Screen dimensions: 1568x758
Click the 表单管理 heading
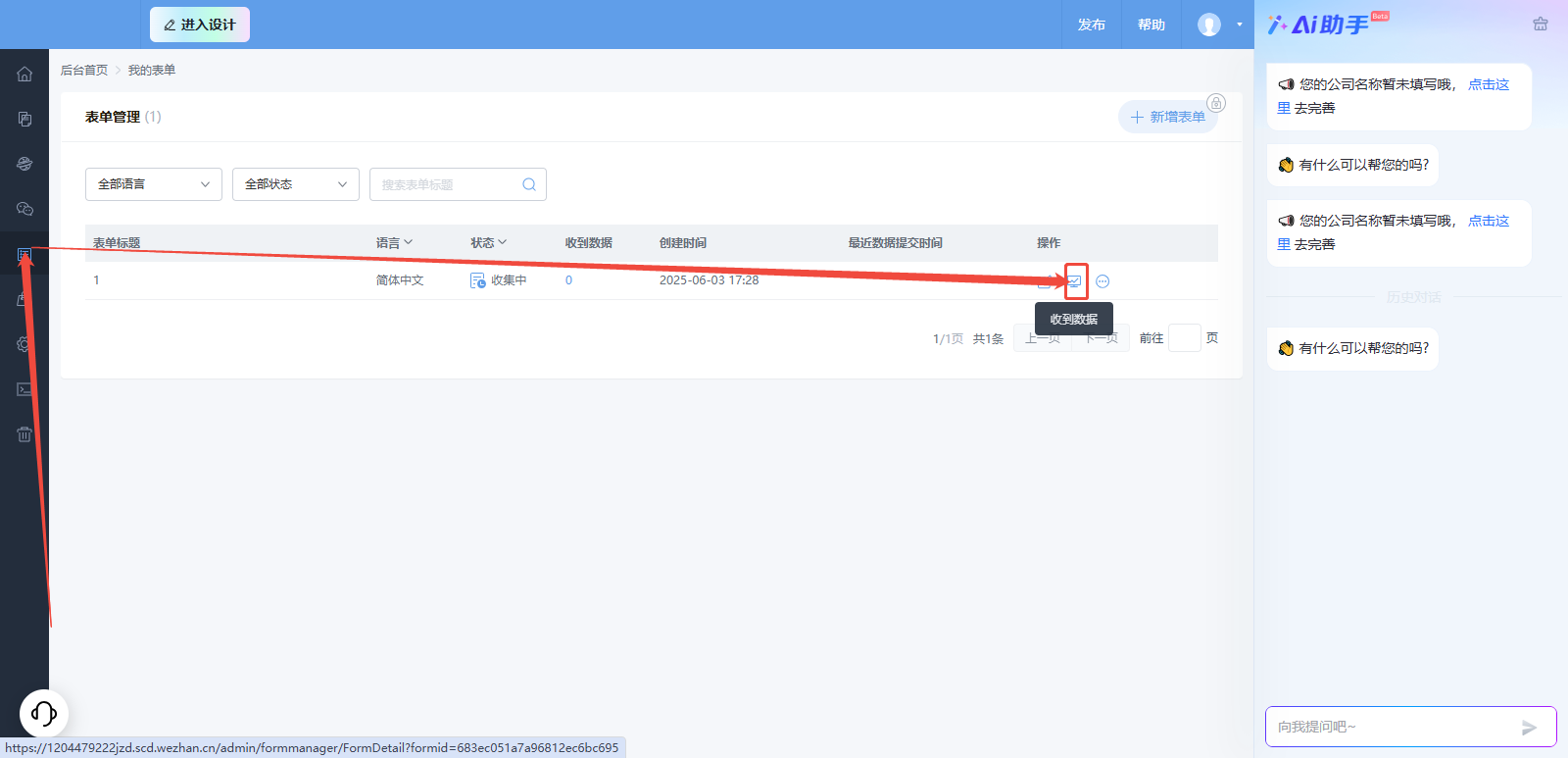[113, 117]
